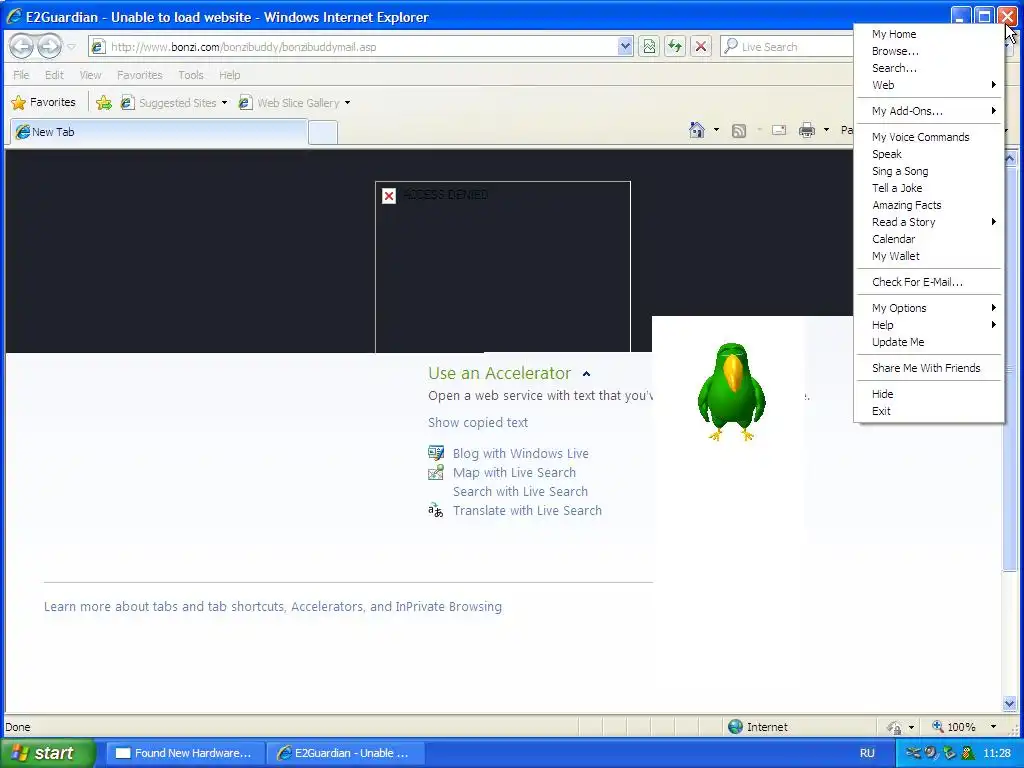
Task: Expand the Web submenu
Action: 928,85
